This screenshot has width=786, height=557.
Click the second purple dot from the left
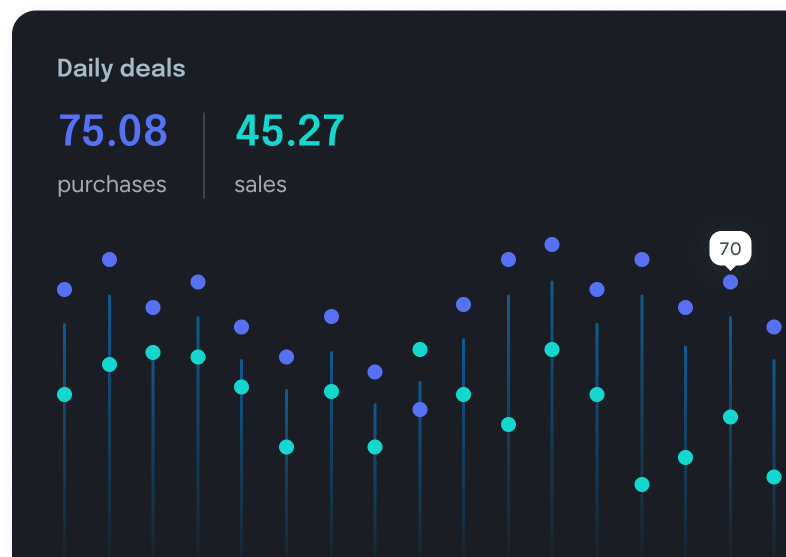pyautogui.click(x=109, y=259)
